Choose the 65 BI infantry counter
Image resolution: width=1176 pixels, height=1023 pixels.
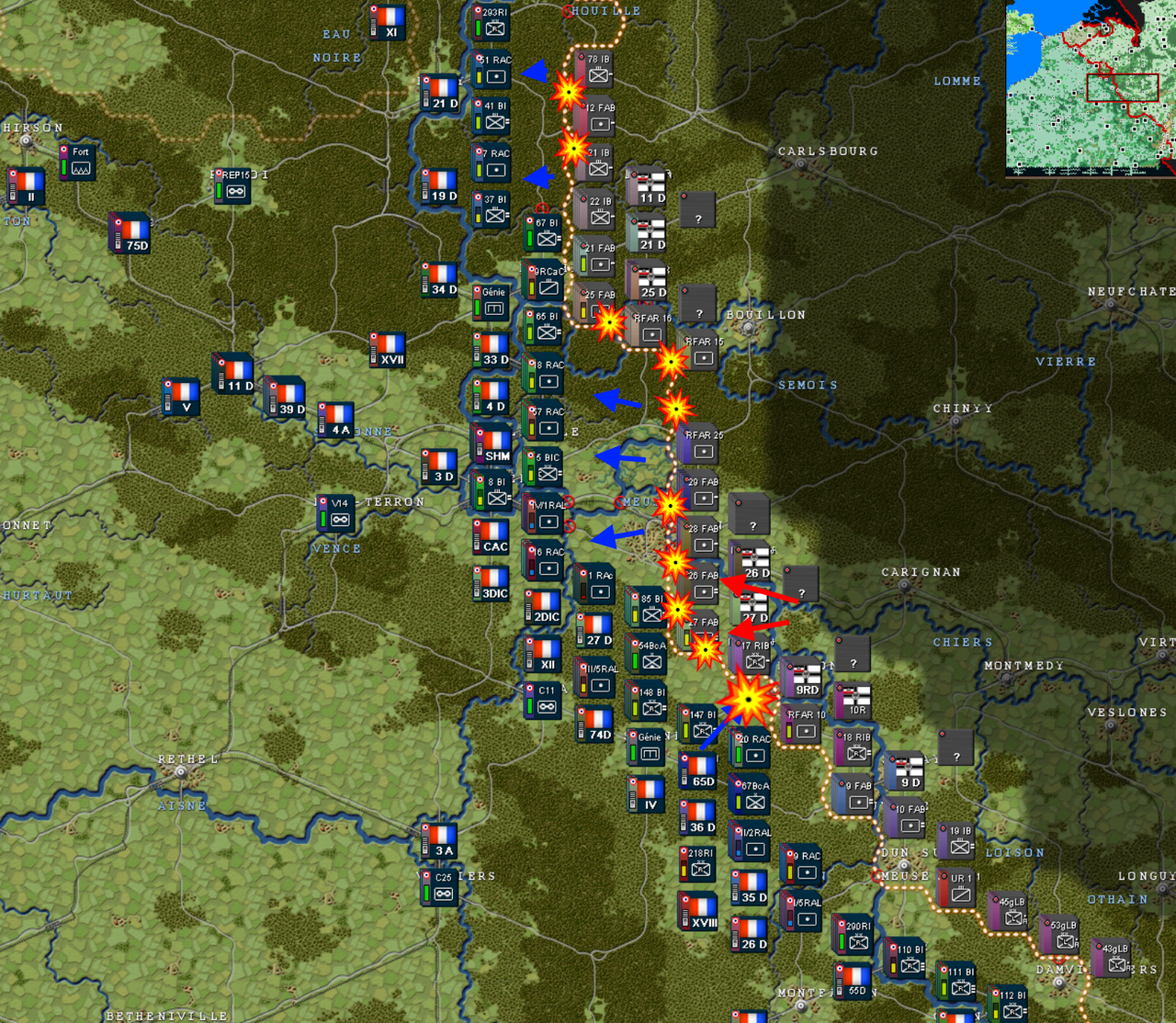tap(544, 327)
